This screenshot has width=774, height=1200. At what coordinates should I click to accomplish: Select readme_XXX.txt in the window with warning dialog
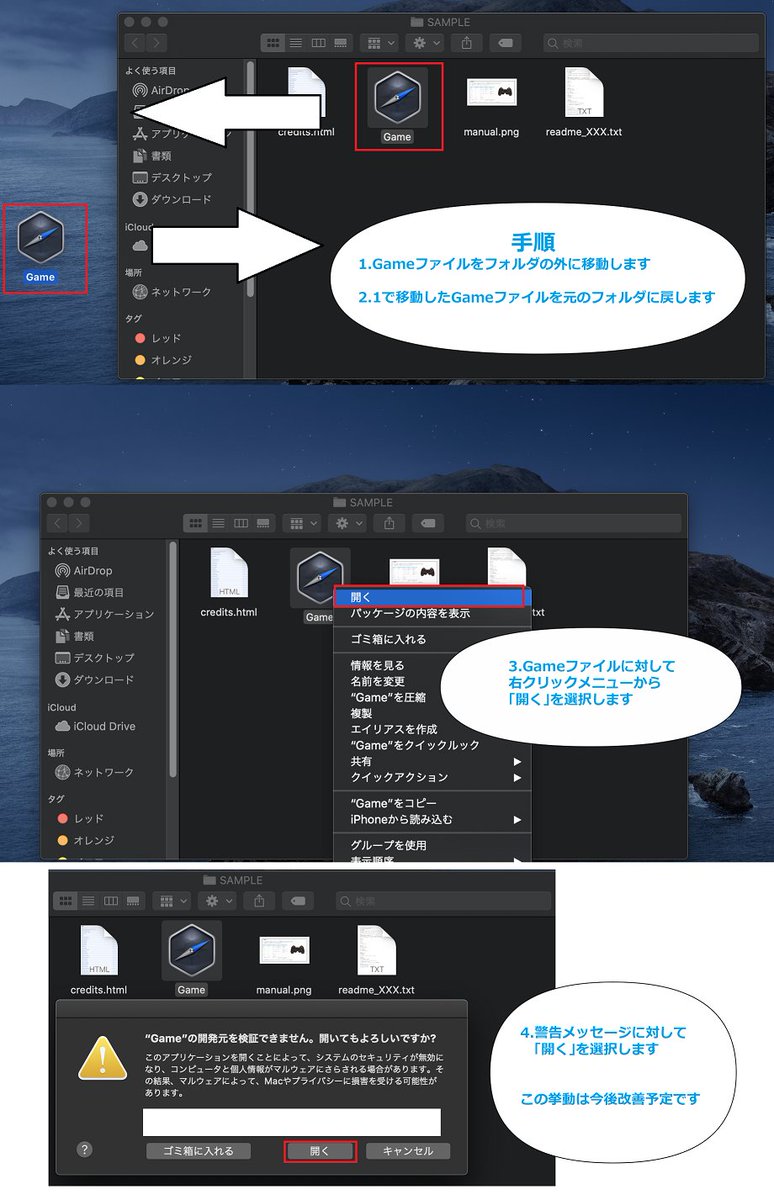pyautogui.click(x=376, y=951)
